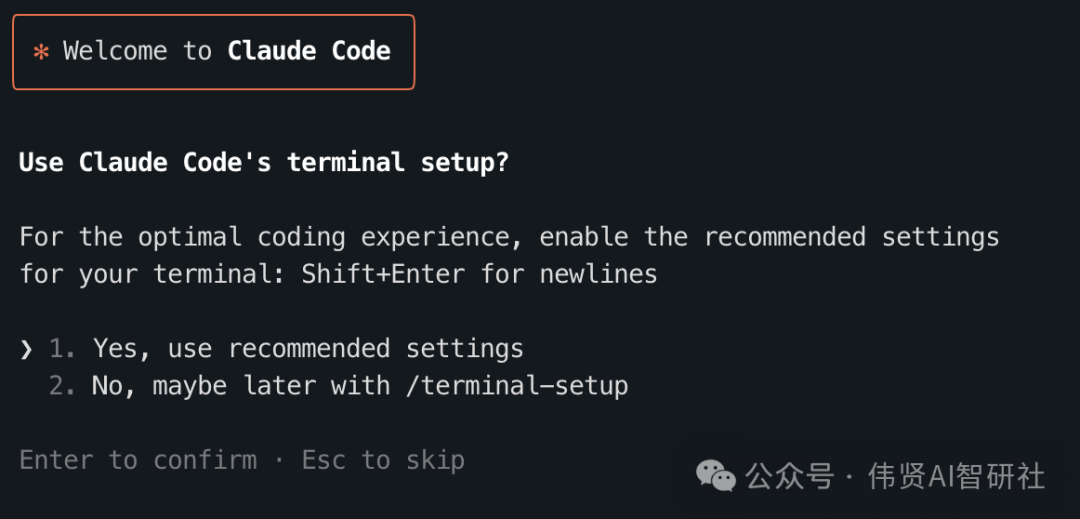The image size is (1080, 519).
Task: Click the orange asterisk Claude logo
Action: coord(41,52)
